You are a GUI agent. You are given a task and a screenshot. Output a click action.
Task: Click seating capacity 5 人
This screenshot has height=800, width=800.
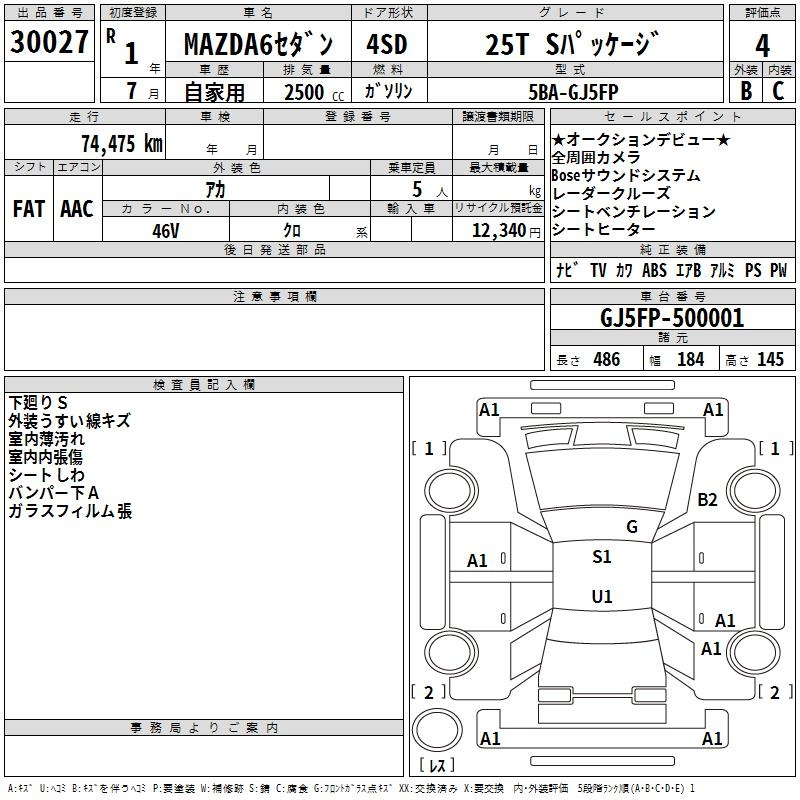(x=430, y=190)
